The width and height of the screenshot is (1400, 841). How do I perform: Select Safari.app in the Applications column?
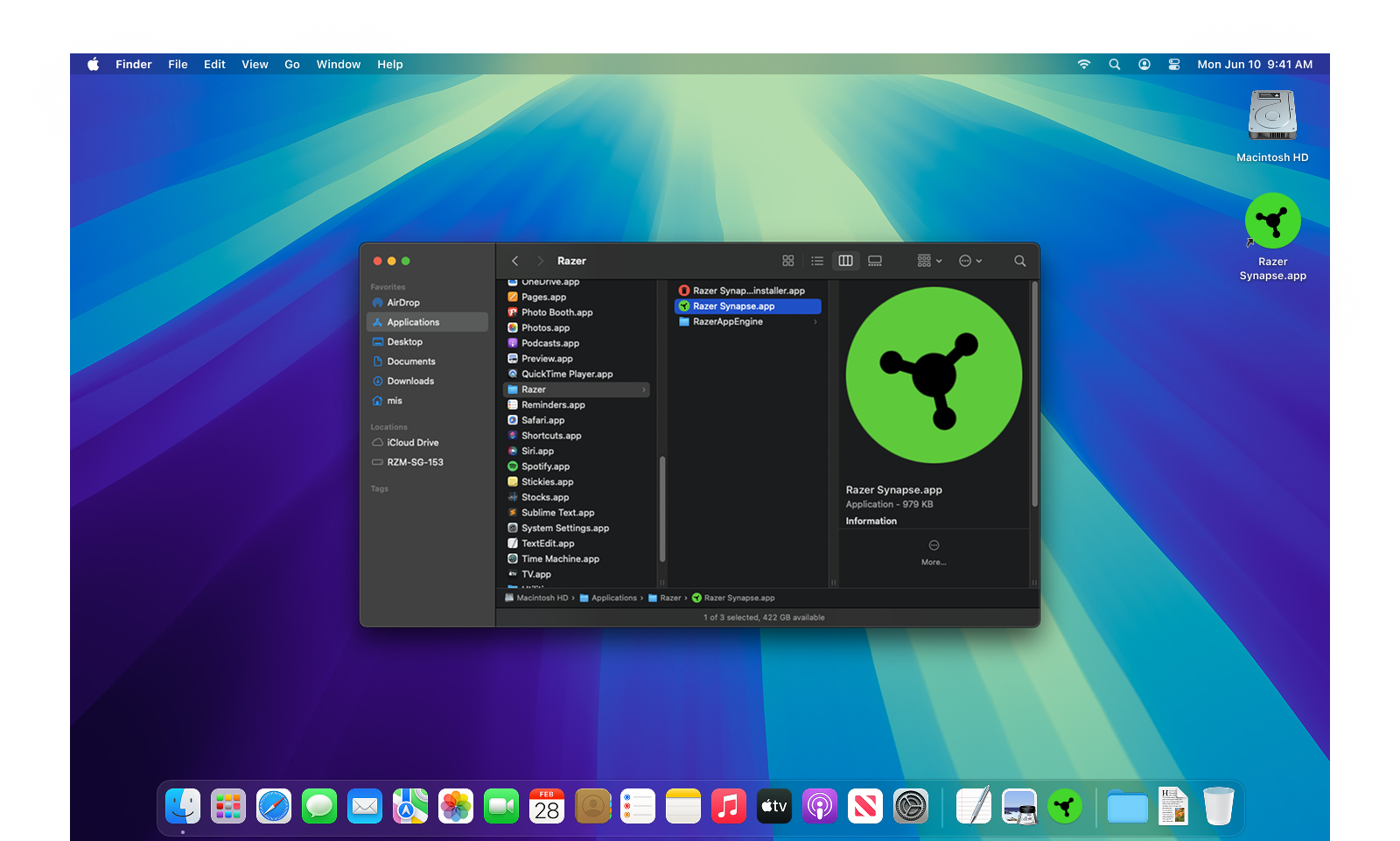pyautogui.click(x=577, y=420)
